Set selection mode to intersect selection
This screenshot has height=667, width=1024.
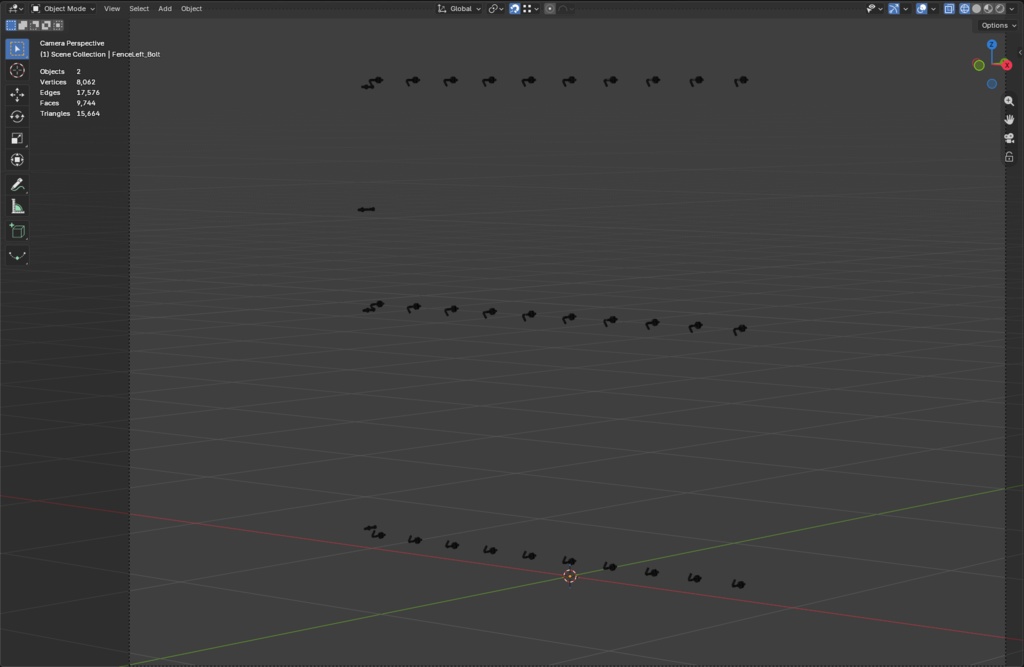click(x=58, y=25)
